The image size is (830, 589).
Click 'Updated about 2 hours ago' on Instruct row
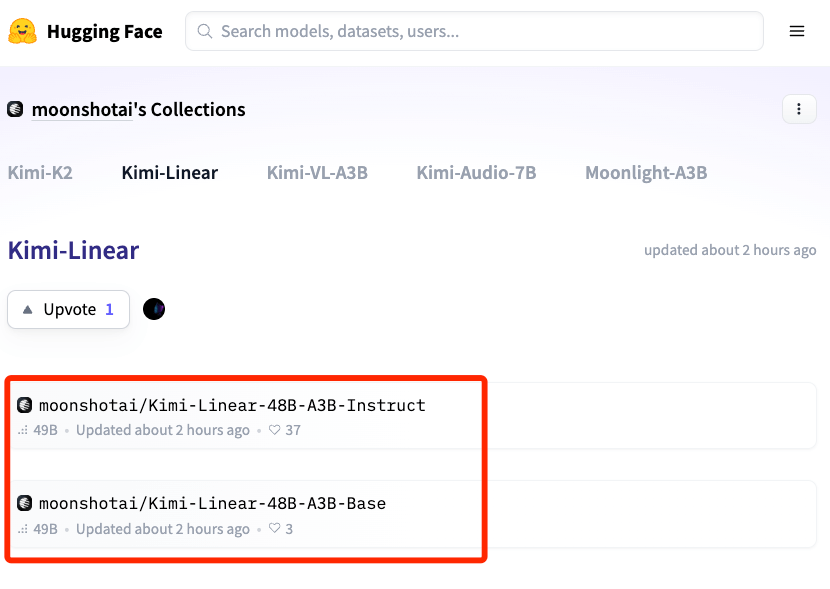click(x=163, y=430)
